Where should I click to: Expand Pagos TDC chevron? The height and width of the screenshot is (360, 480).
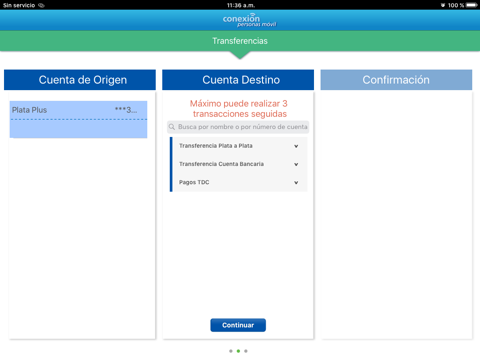[x=296, y=183]
